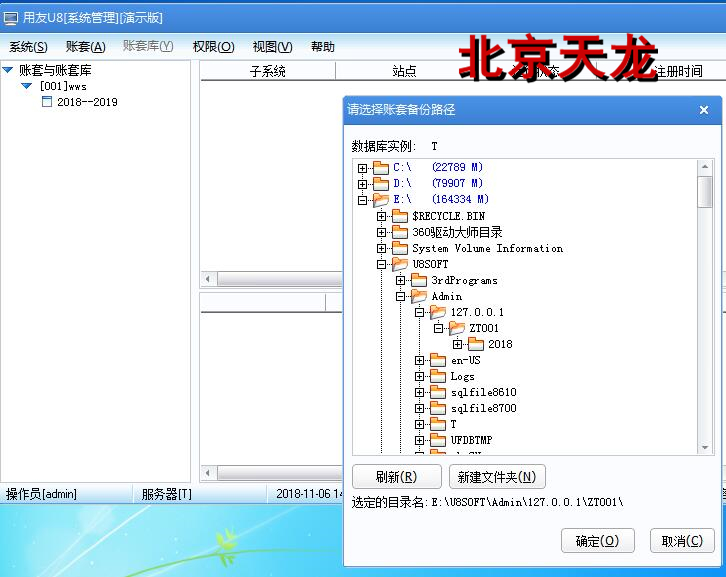Confirm with the 确定(O) button

pyautogui.click(x=597, y=540)
